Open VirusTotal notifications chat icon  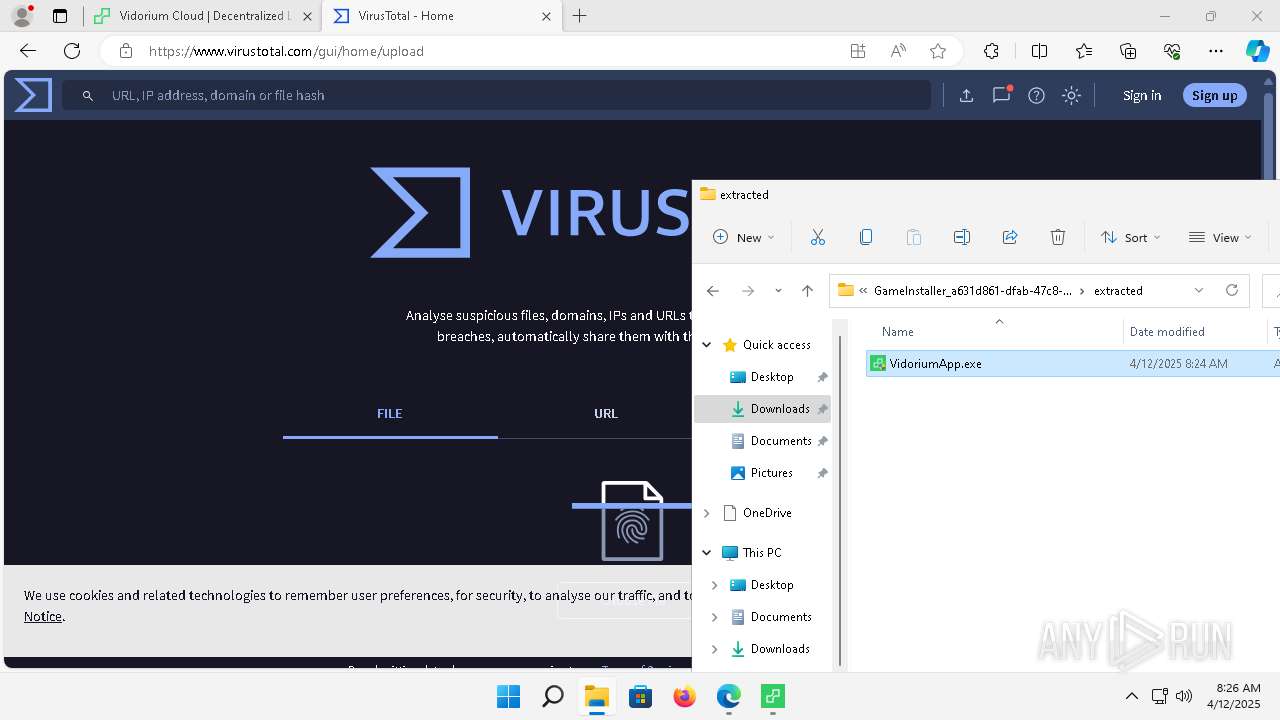tap(1001, 95)
